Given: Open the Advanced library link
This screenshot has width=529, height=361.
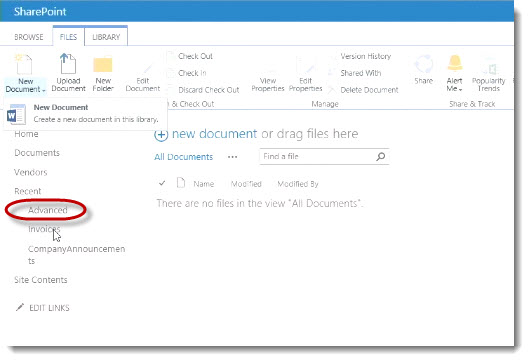Looking at the screenshot, I should click(x=48, y=210).
